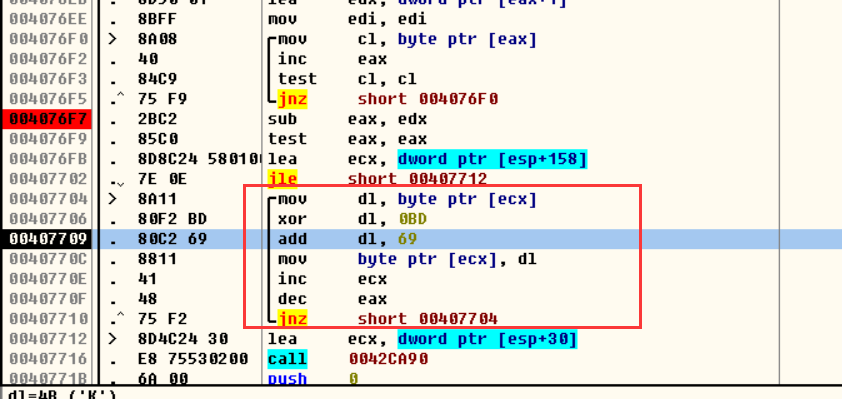Click 'lea ecx, dword ptr [esp+30]' line
This screenshot has width=842, height=399.
pos(423,339)
